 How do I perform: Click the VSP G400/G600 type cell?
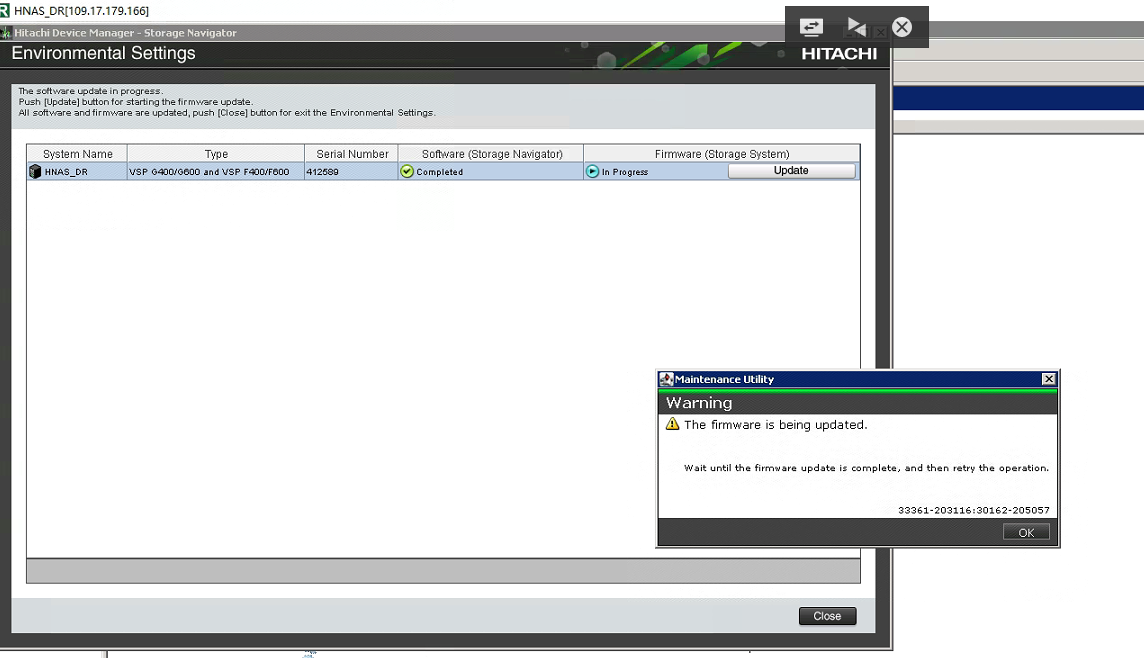point(216,171)
